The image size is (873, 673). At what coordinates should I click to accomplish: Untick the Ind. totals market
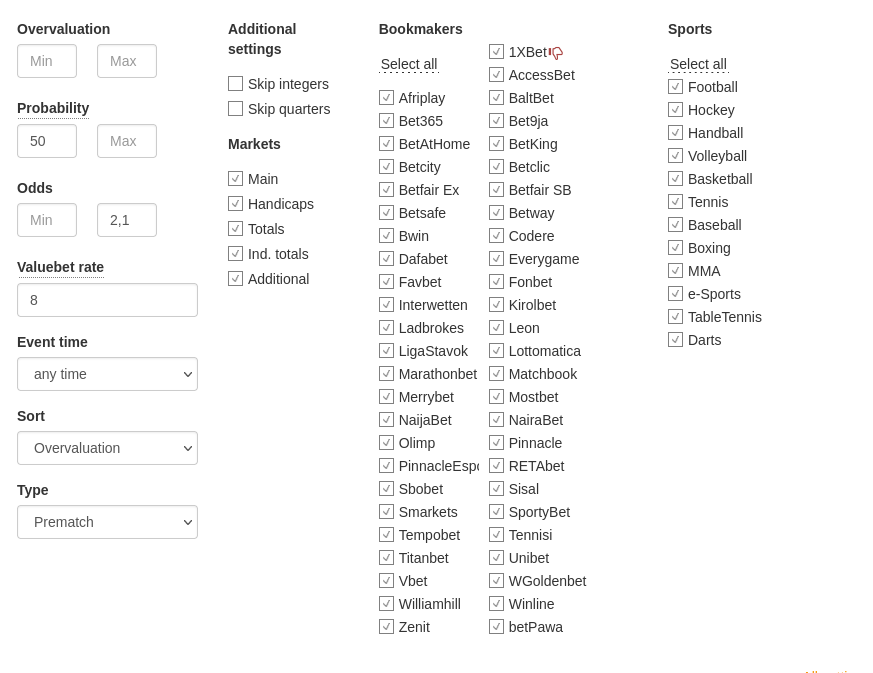click(x=236, y=254)
